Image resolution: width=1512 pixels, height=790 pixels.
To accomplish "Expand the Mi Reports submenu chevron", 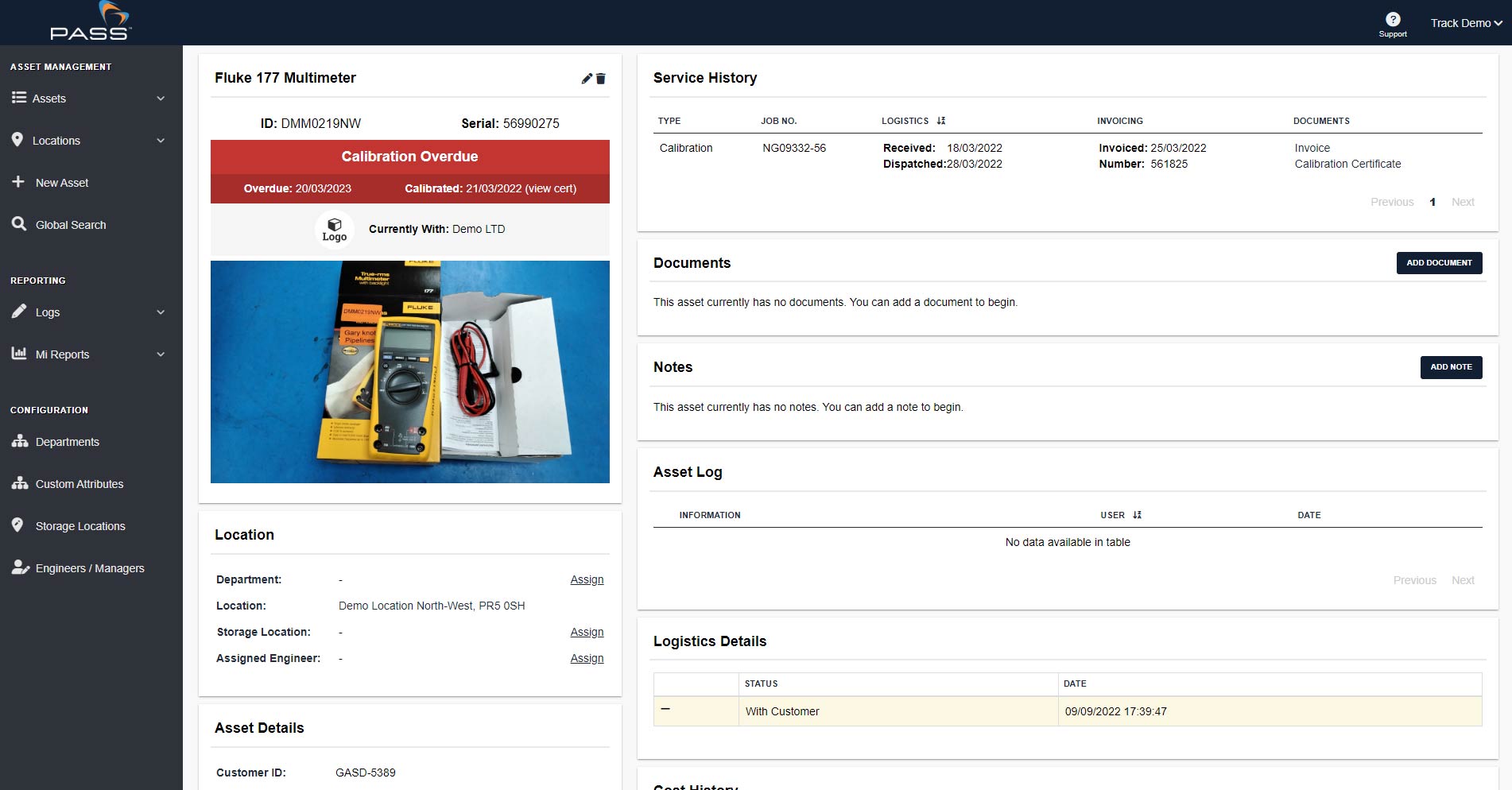I will (x=161, y=354).
